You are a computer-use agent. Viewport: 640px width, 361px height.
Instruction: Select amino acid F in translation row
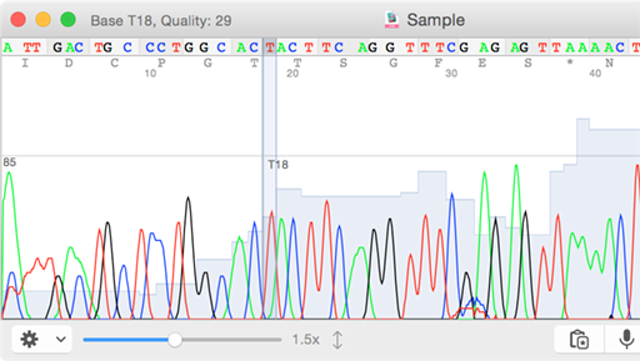tap(438, 63)
